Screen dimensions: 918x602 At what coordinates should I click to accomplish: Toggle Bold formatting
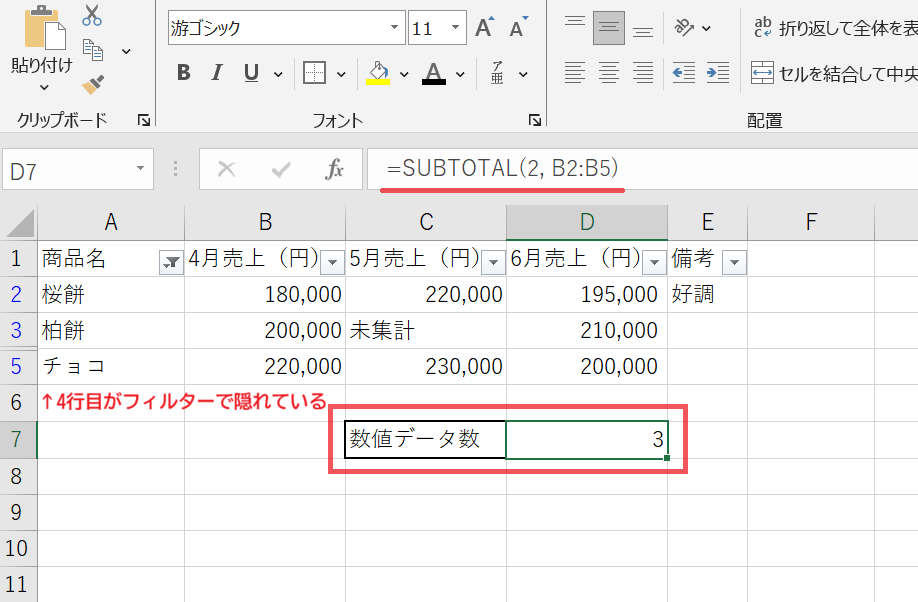pos(183,73)
